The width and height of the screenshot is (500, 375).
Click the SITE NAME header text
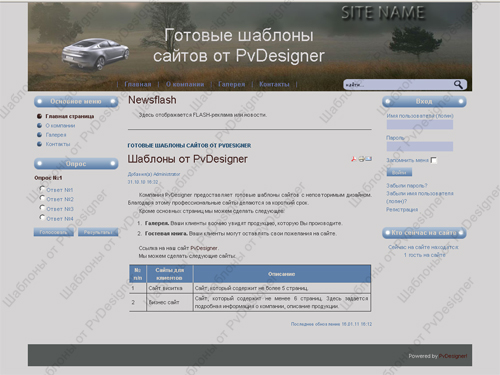pyautogui.click(x=383, y=13)
